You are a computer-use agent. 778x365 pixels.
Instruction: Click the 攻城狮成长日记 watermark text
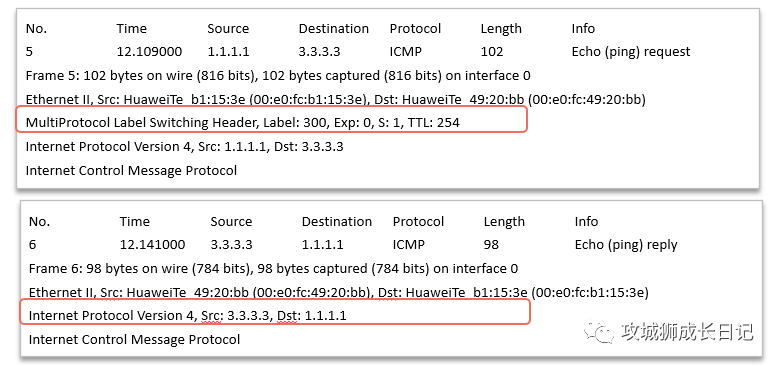[x=687, y=332]
